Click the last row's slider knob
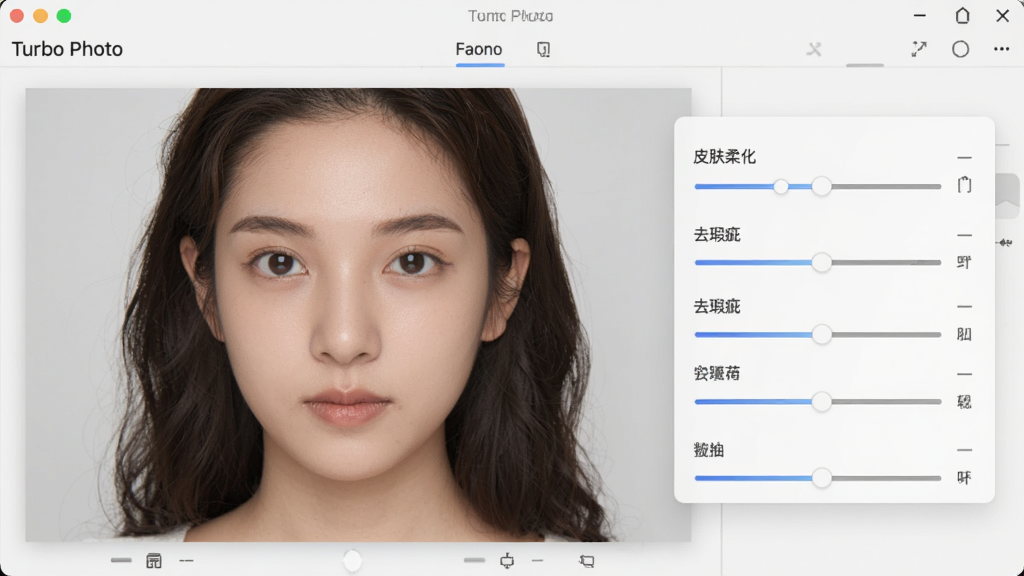Screen dimensions: 1024x576 pyautogui.click(x=822, y=478)
